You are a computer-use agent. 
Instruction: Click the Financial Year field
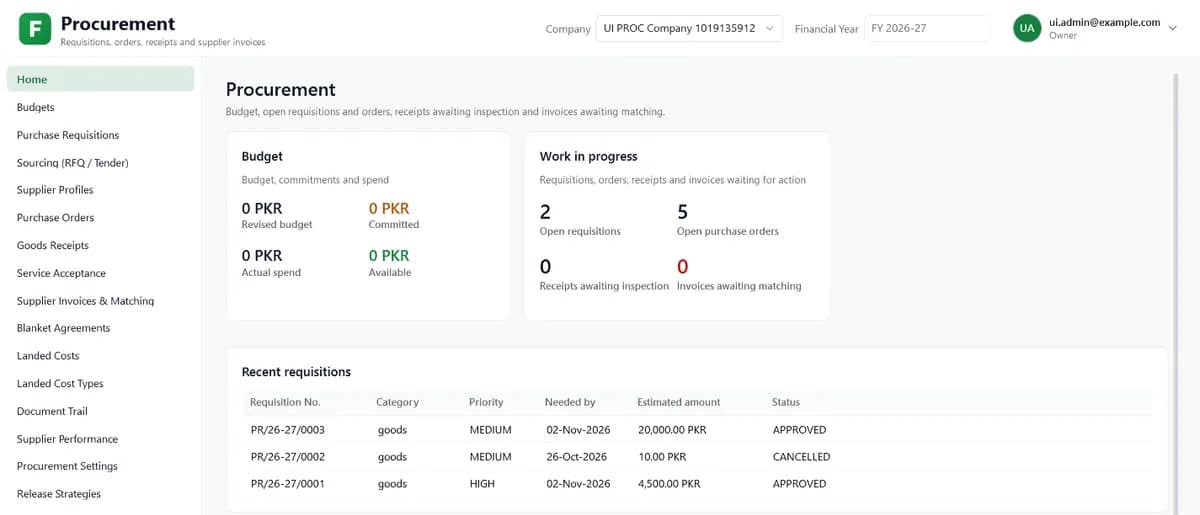pos(927,29)
